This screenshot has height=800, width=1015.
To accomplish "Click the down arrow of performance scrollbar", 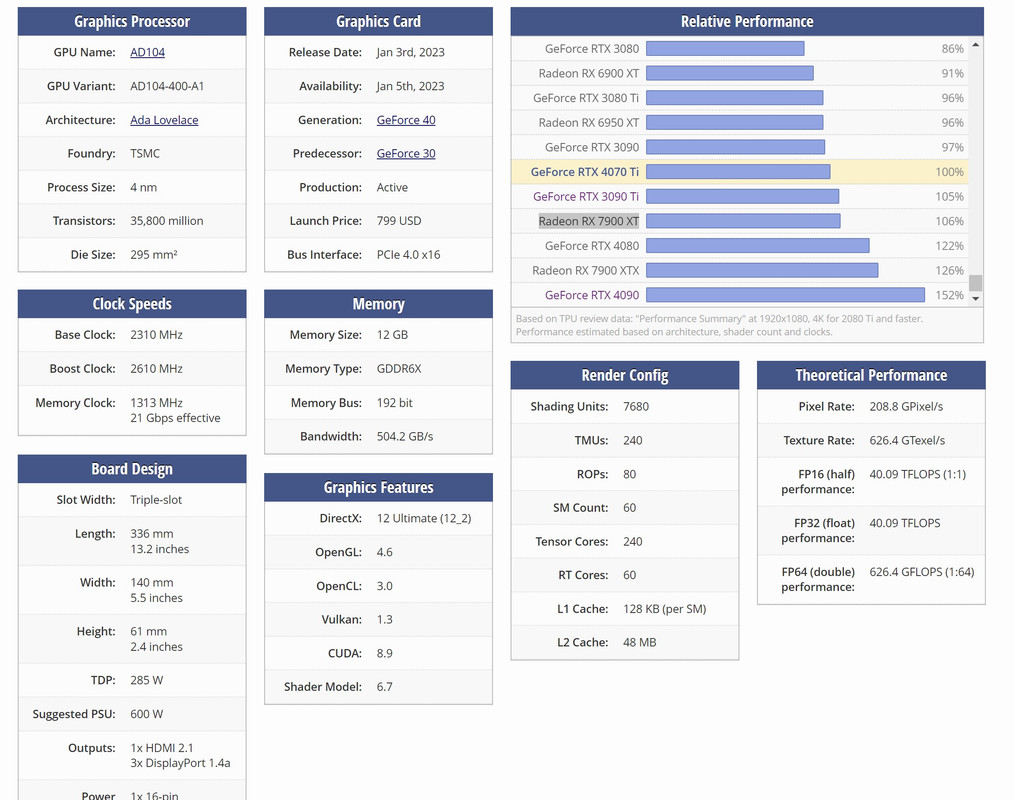I will (976, 298).
